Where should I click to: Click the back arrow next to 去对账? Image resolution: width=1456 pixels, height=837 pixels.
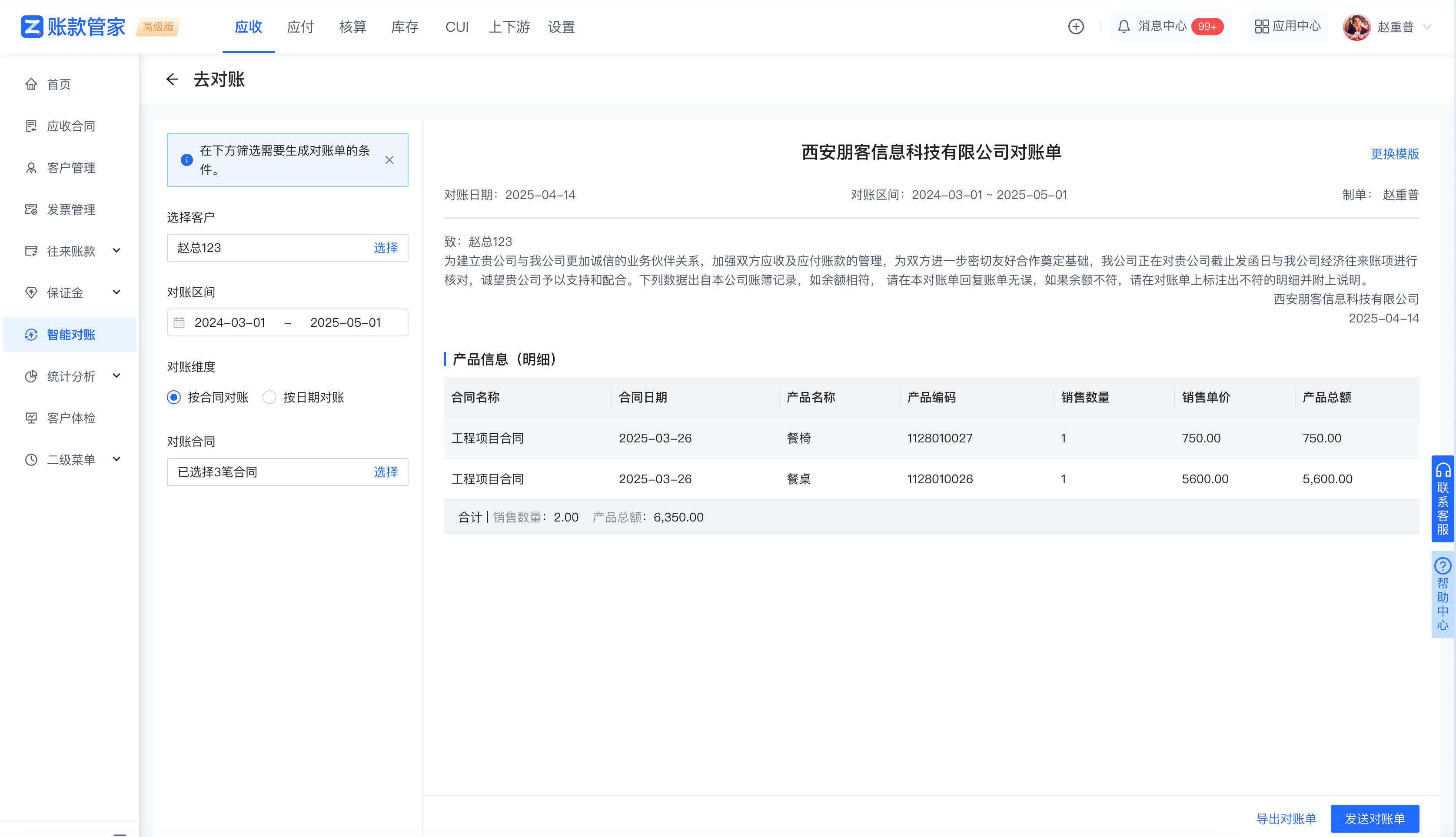click(x=172, y=80)
